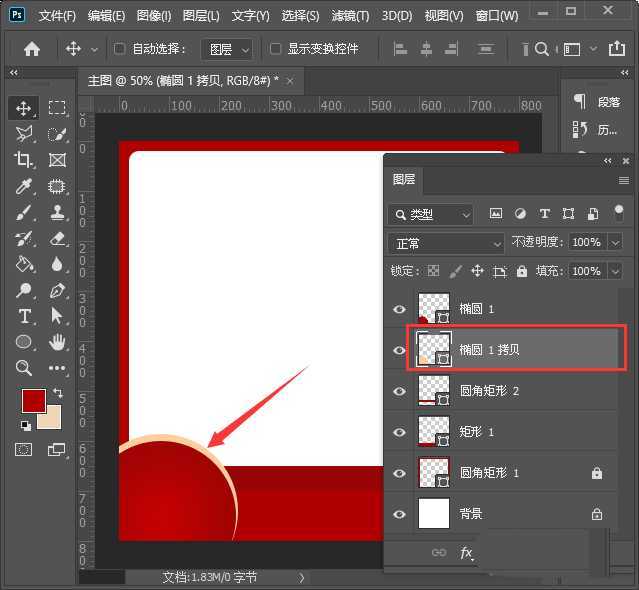Image resolution: width=639 pixels, height=590 pixels.
Task: Open the 类型 layer filter dropdown
Action: tap(431, 214)
